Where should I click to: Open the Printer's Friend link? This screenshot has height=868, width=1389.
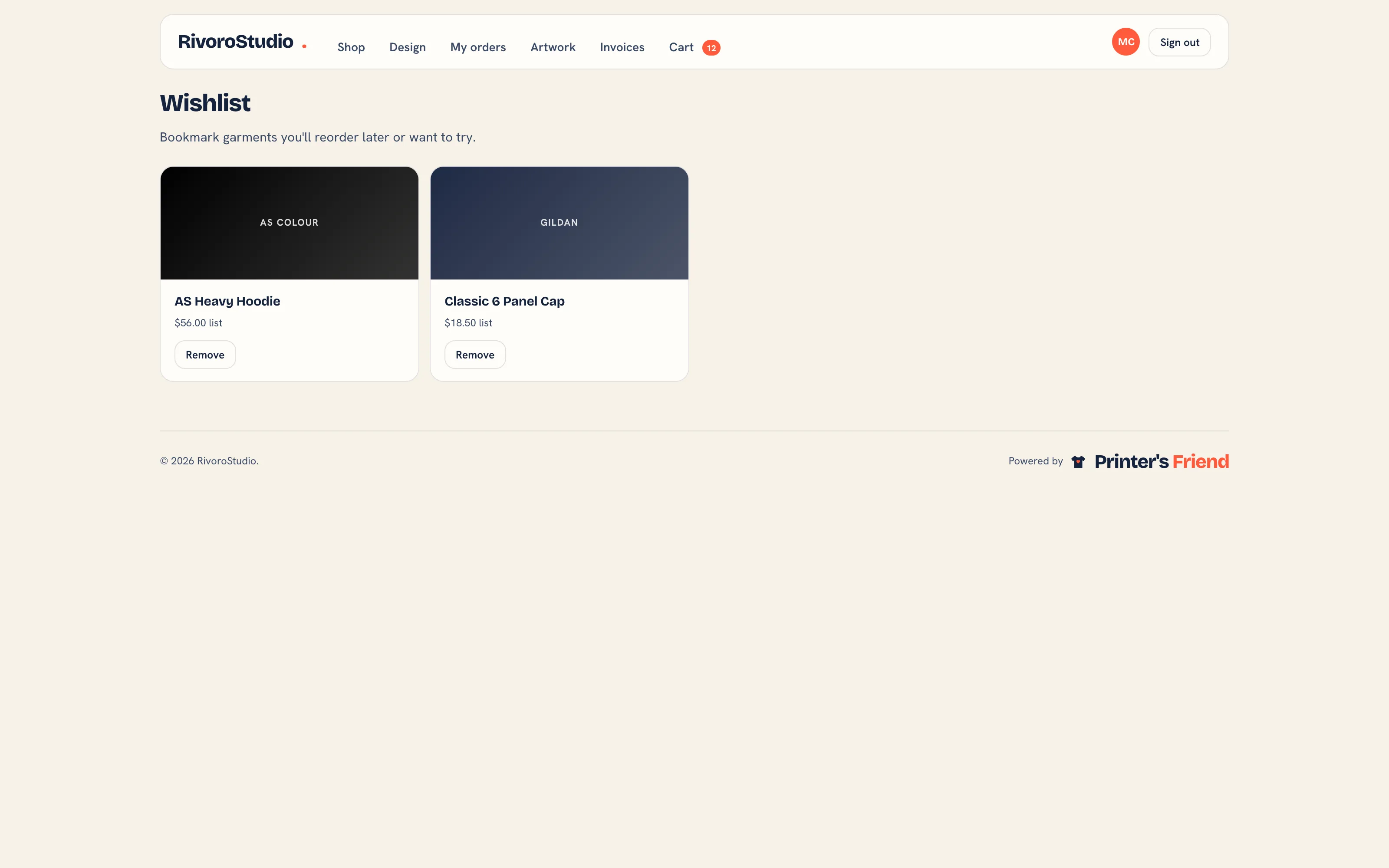tap(1162, 461)
